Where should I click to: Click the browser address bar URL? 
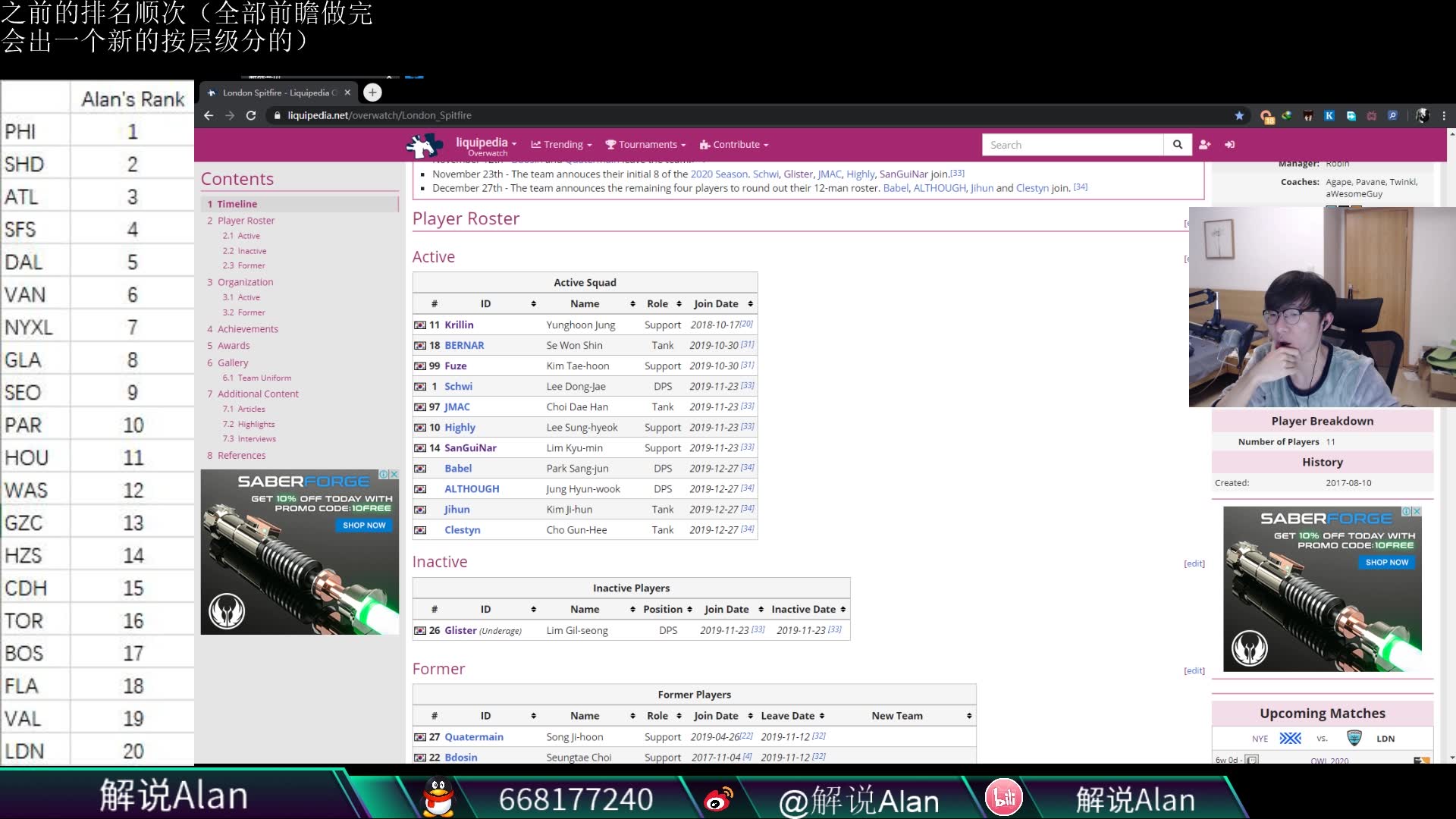[x=379, y=115]
